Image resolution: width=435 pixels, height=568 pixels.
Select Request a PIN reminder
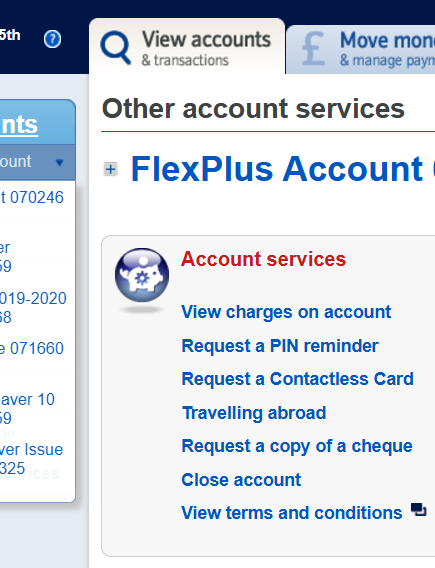click(280, 346)
